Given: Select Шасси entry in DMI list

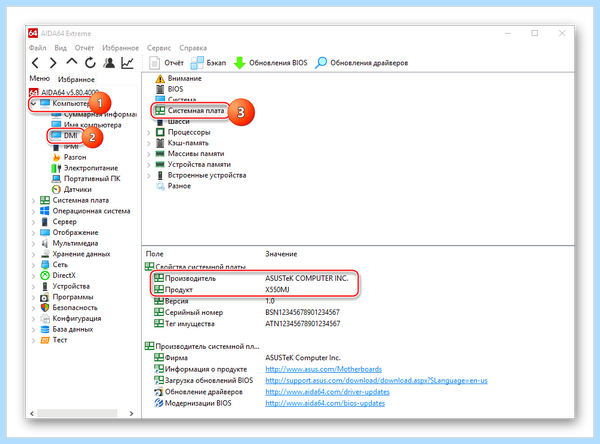Looking at the screenshot, I should coord(173,122).
